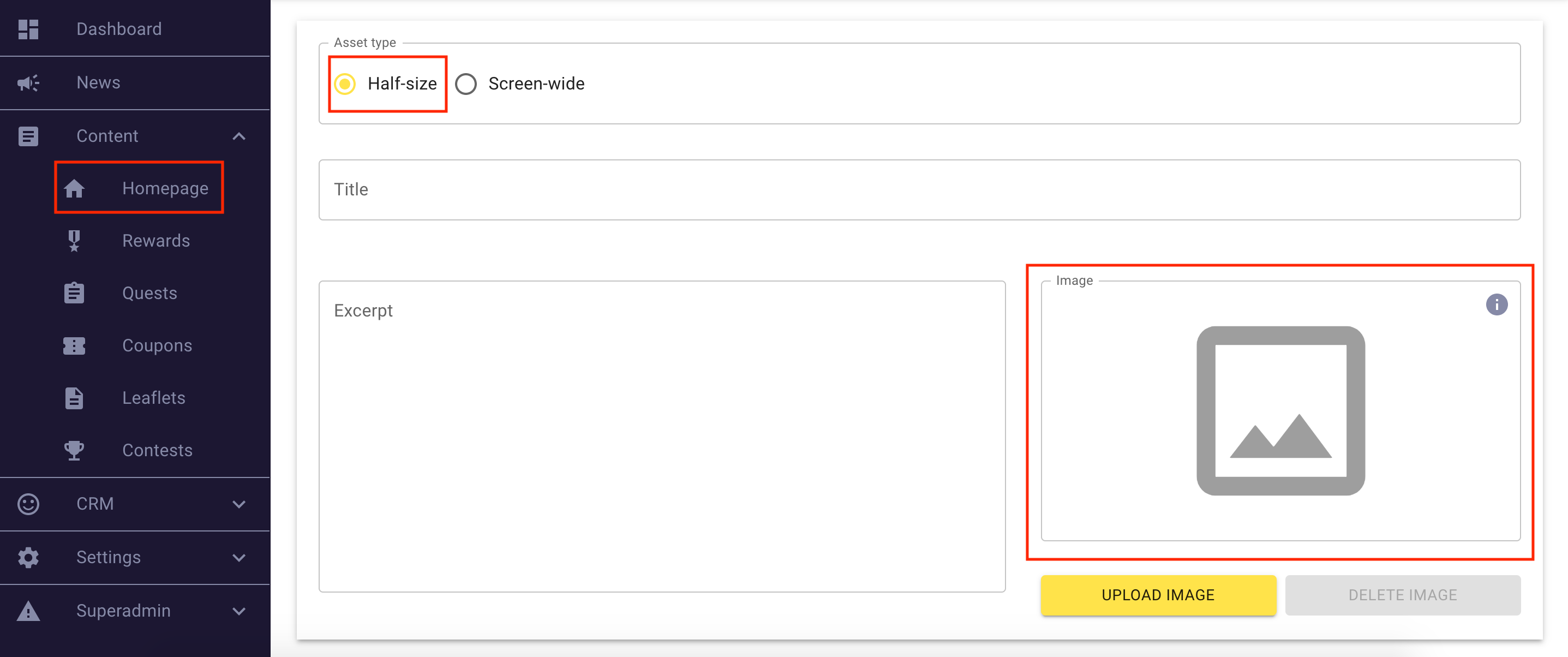The height and width of the screenshot is (657, 1568).
Task: Click the Rewards medal icon
Action: click(74, 241)
